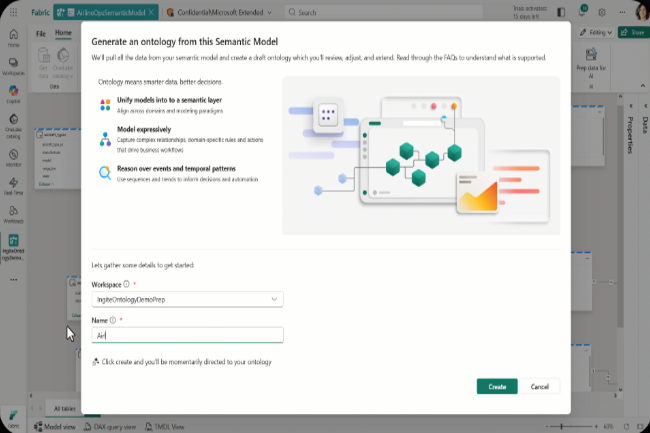Click the Create button
The image size is (650, 433).
(497, 386)
